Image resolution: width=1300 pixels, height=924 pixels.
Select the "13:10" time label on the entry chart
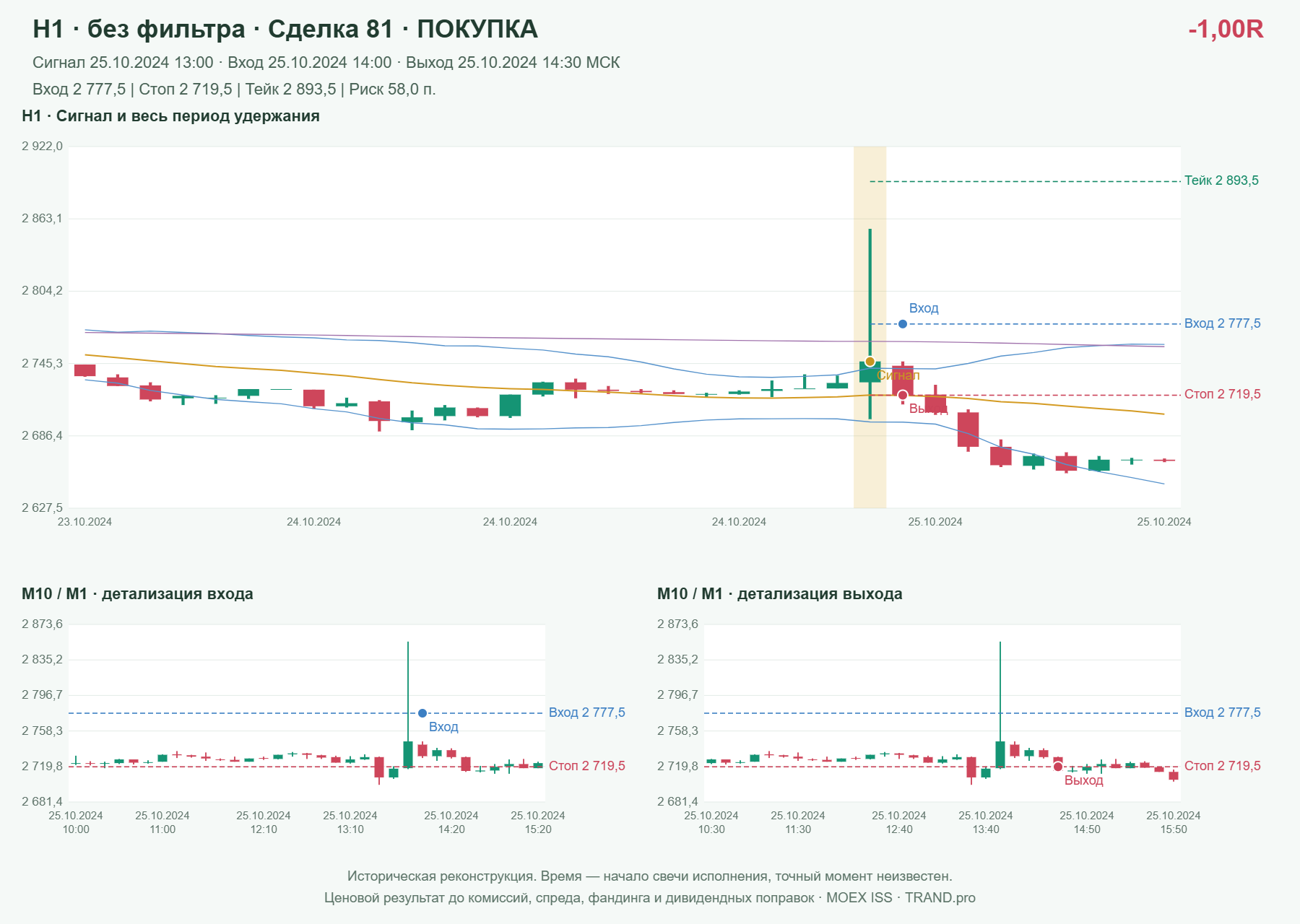[350, 829]
